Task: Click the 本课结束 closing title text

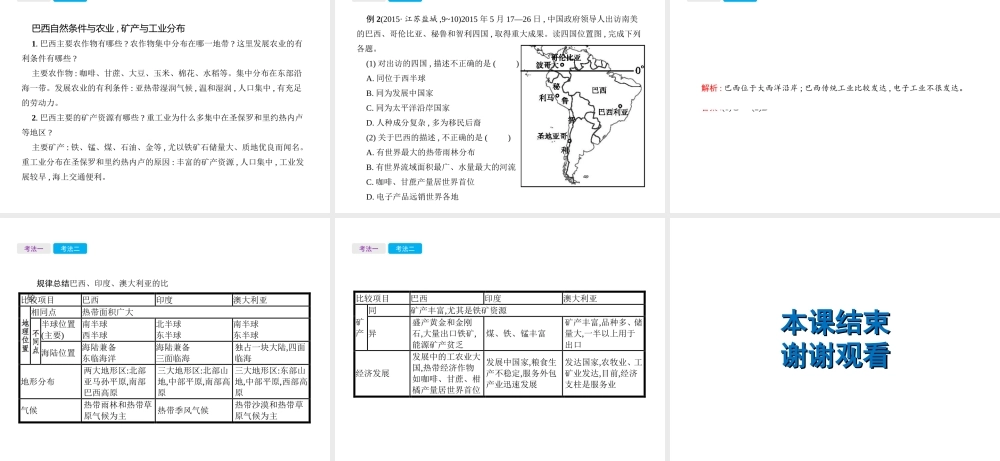Action: [x=835, y=324]
